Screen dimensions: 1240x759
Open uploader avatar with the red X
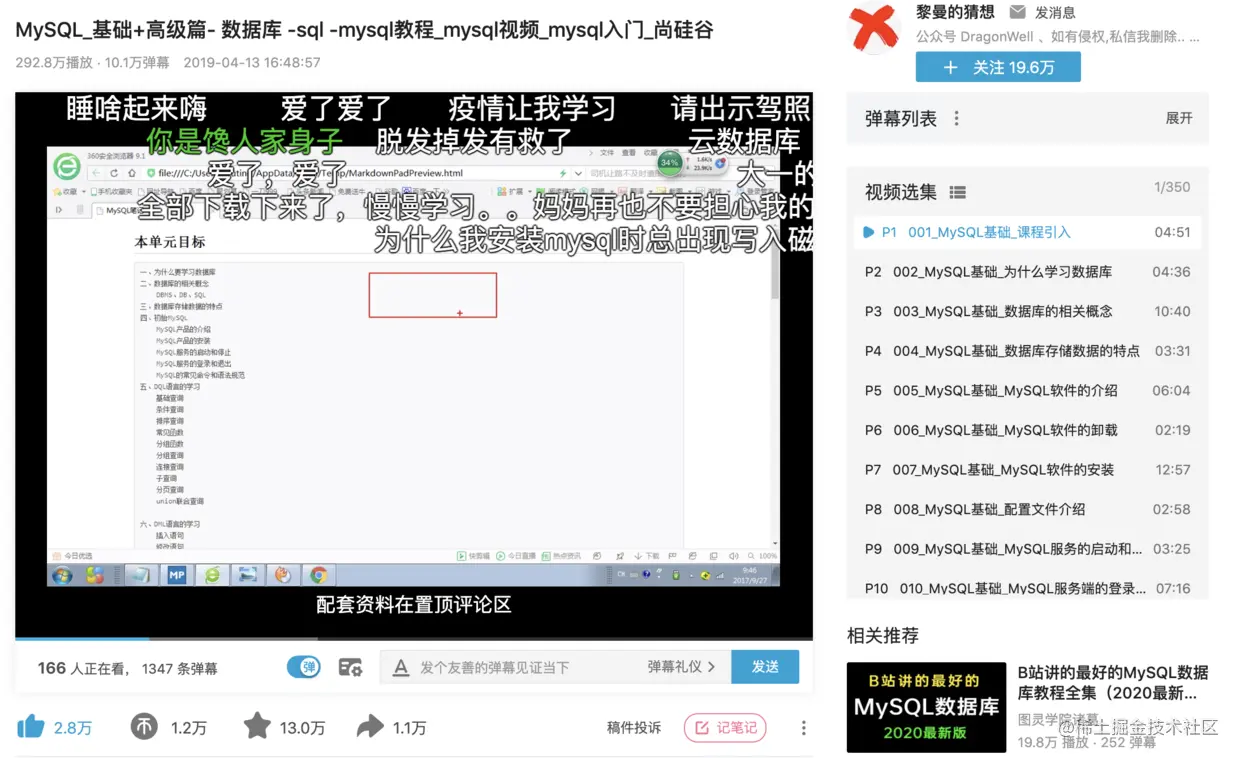873,27
